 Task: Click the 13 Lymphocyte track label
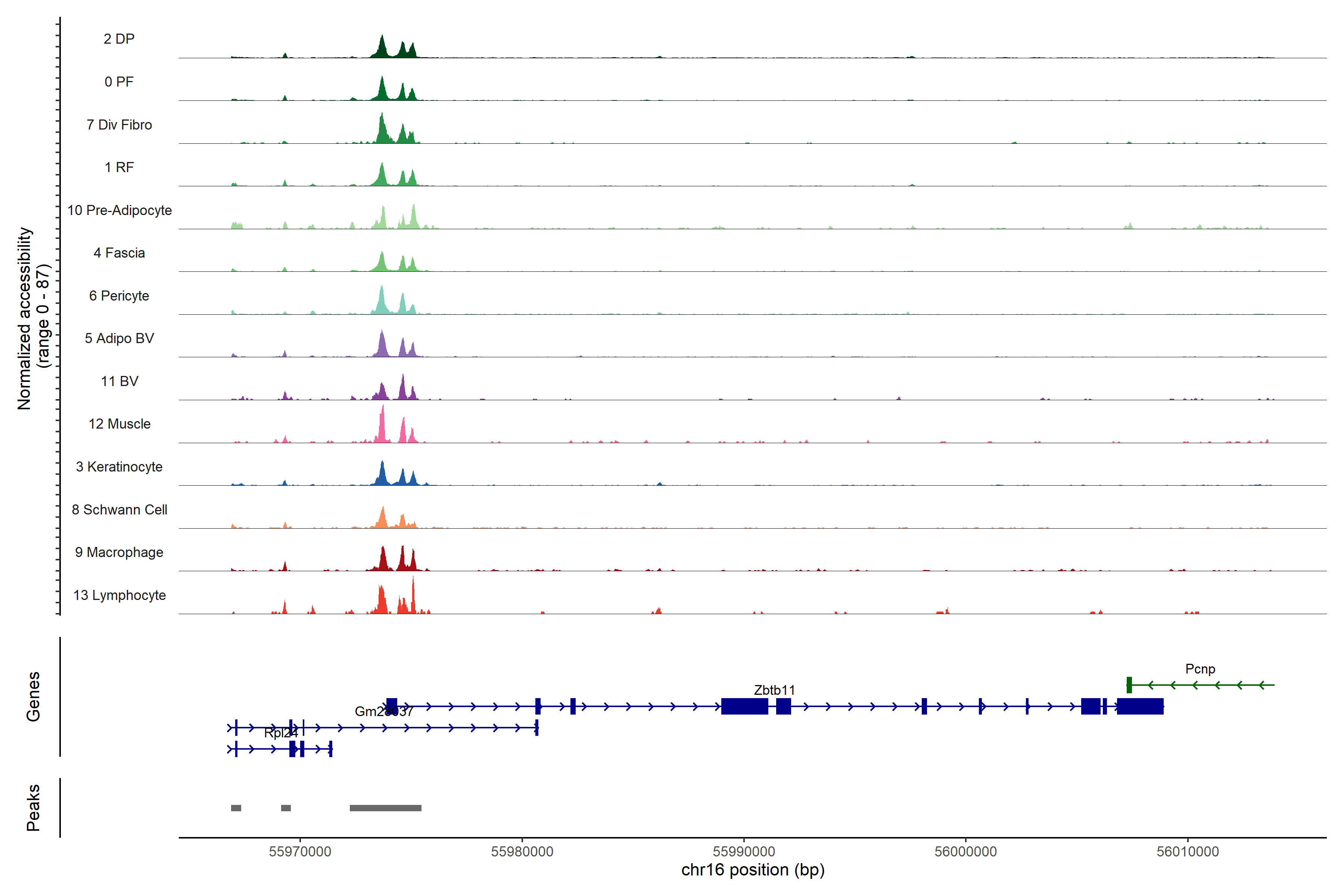(119, 595)
